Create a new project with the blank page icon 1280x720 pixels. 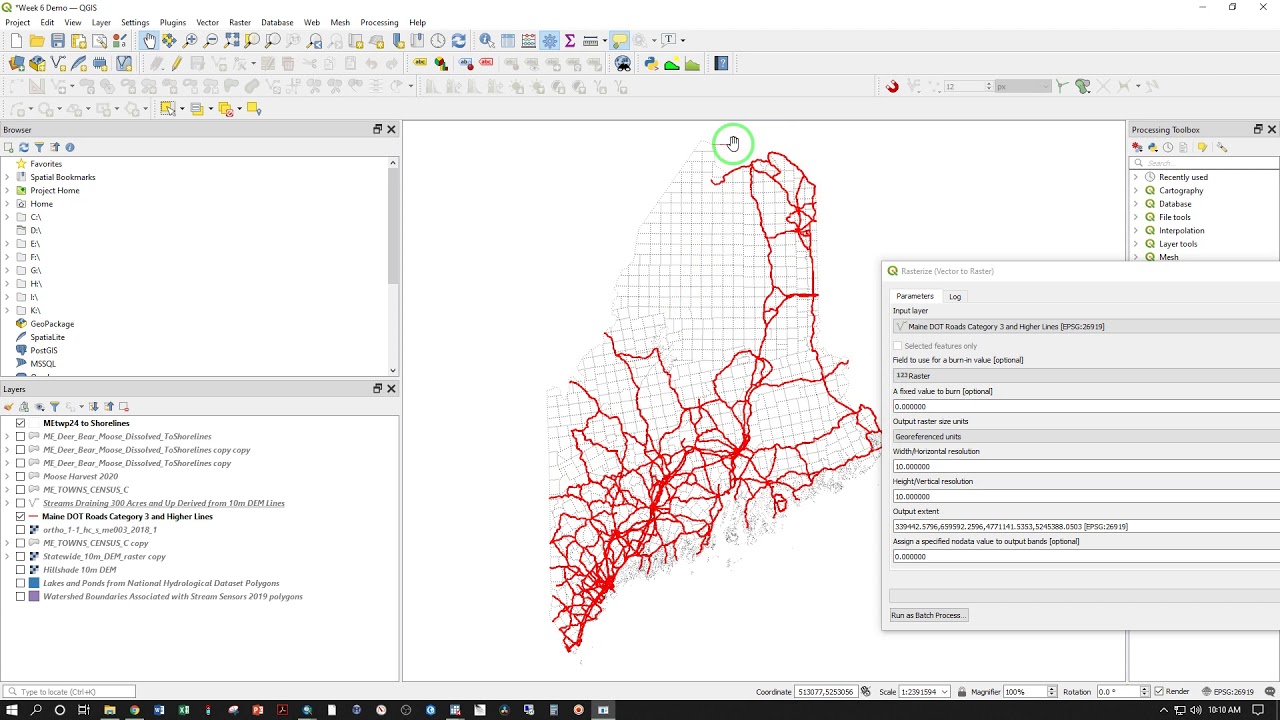coord(16,41)
